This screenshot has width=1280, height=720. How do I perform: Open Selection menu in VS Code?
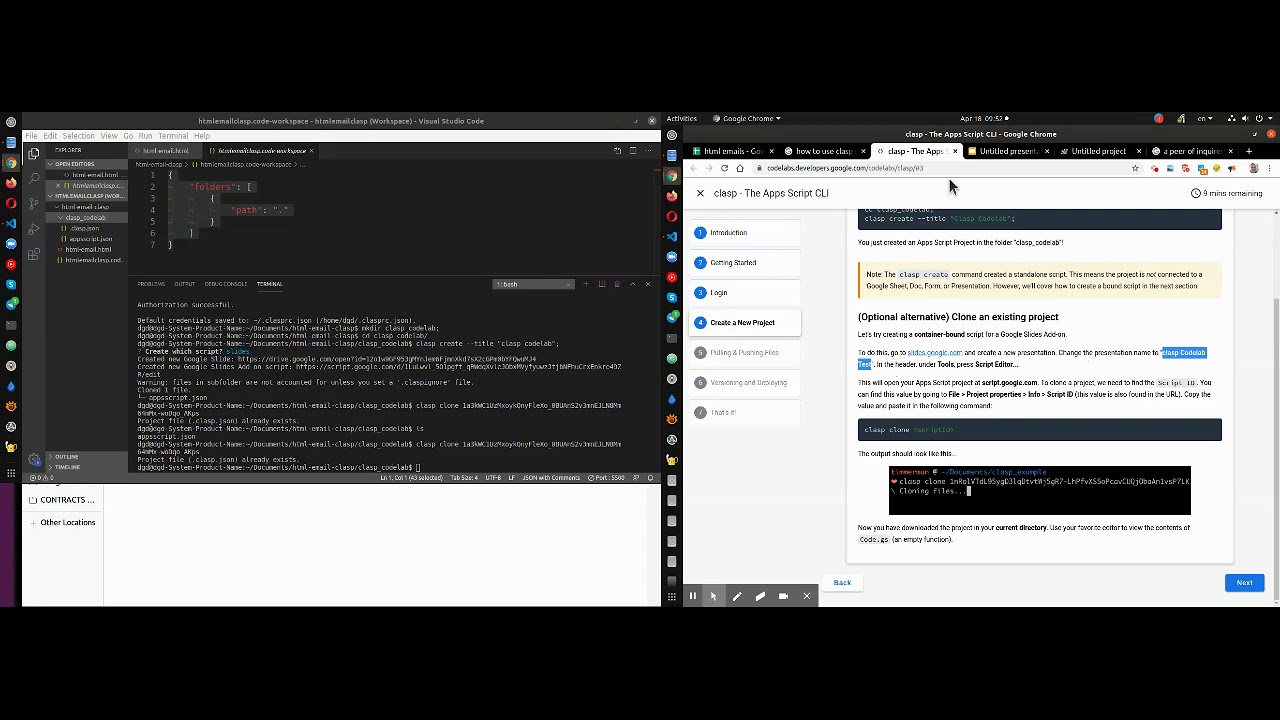pos(78,136)
